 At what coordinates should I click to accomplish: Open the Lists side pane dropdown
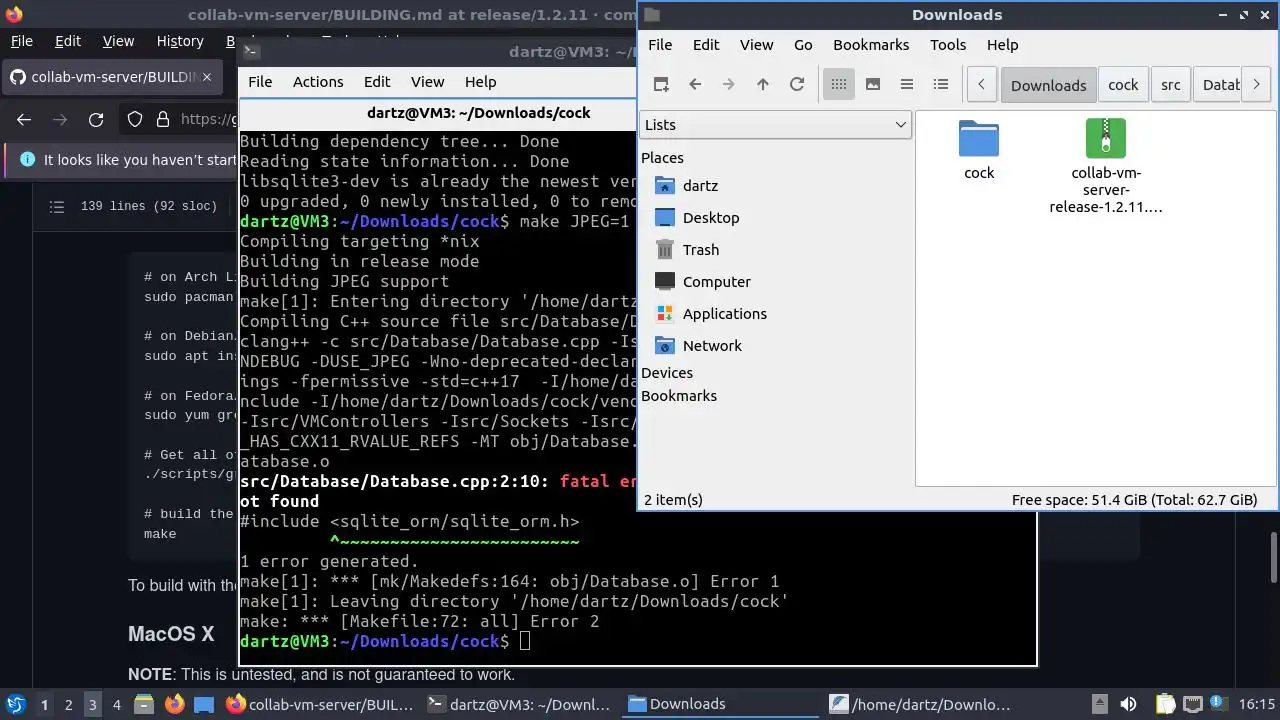pyautogui.click(x=775, y=125)
